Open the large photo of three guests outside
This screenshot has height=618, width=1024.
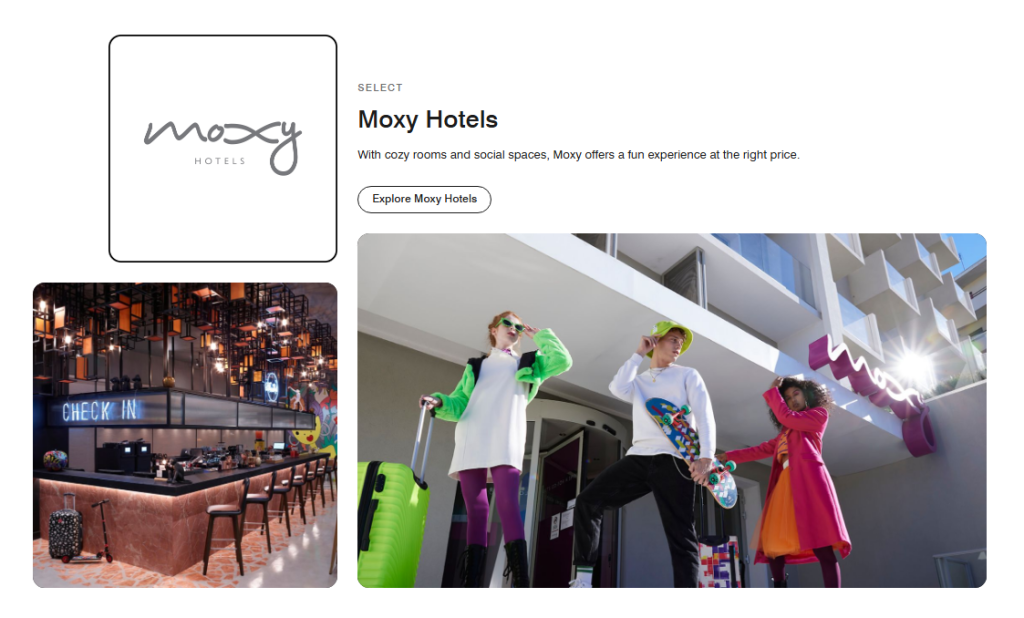point(671,410)
